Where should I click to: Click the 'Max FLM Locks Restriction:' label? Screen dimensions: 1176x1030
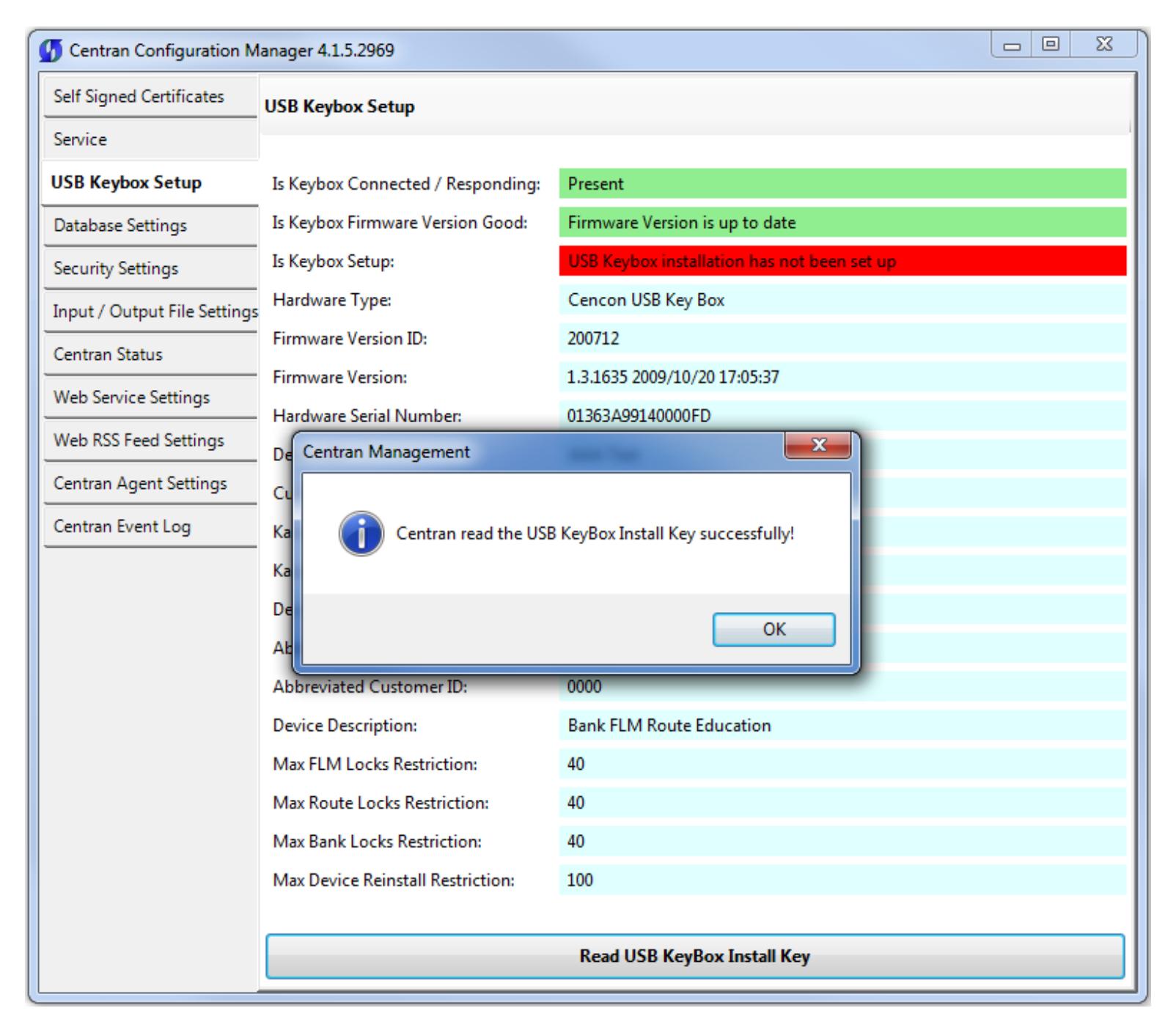coord(375,765)
